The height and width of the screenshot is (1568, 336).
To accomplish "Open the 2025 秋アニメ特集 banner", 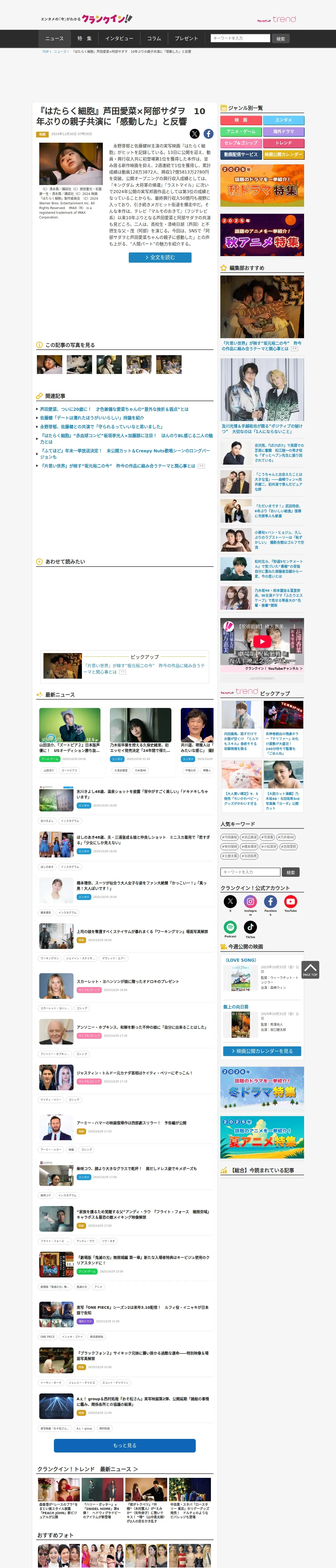I will [x=262, y=235].
